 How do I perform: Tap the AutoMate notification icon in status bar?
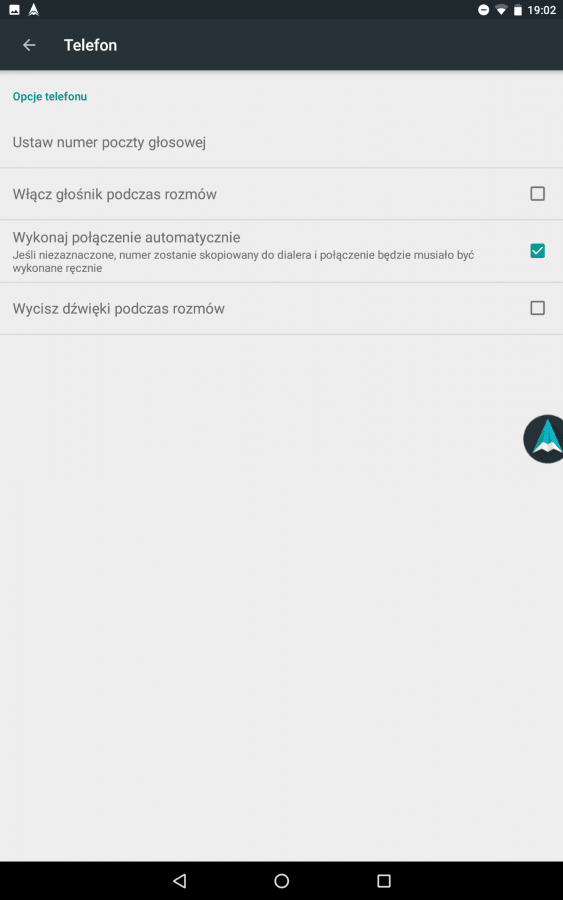(34, 10)
